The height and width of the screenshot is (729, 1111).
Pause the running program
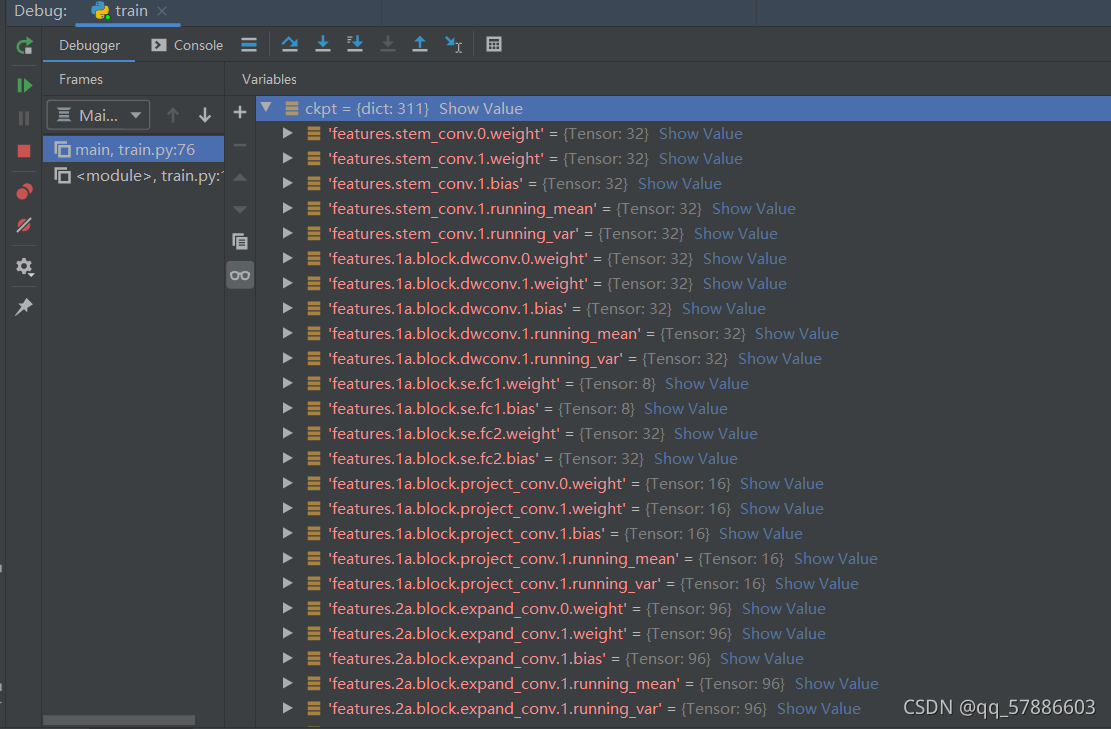coord(24,118)
